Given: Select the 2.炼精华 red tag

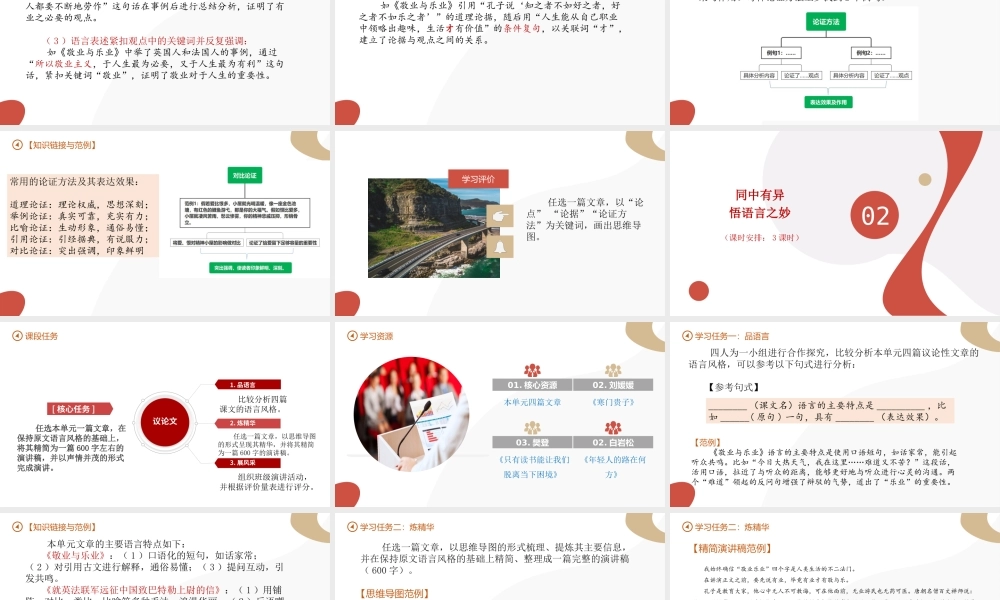Looking at the screenshot, I should tap(247, 423).
